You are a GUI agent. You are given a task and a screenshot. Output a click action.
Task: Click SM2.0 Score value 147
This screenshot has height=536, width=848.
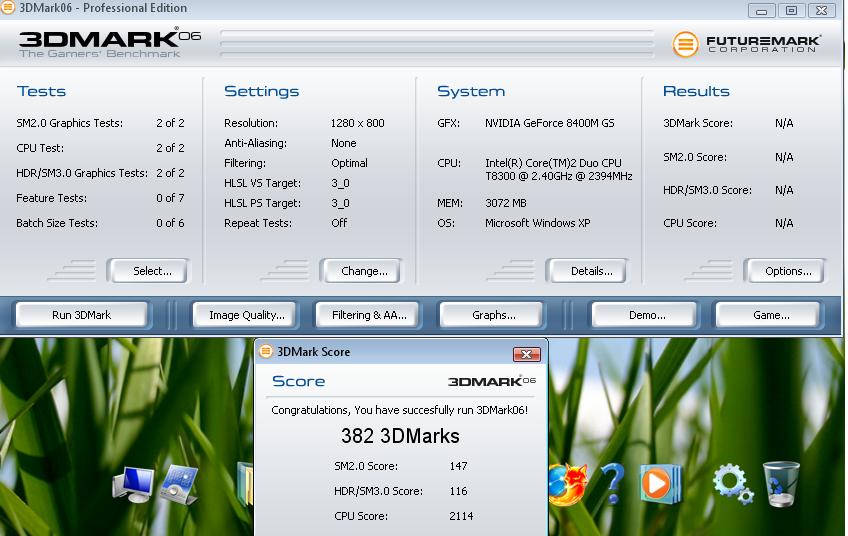[x=458, y=466]
